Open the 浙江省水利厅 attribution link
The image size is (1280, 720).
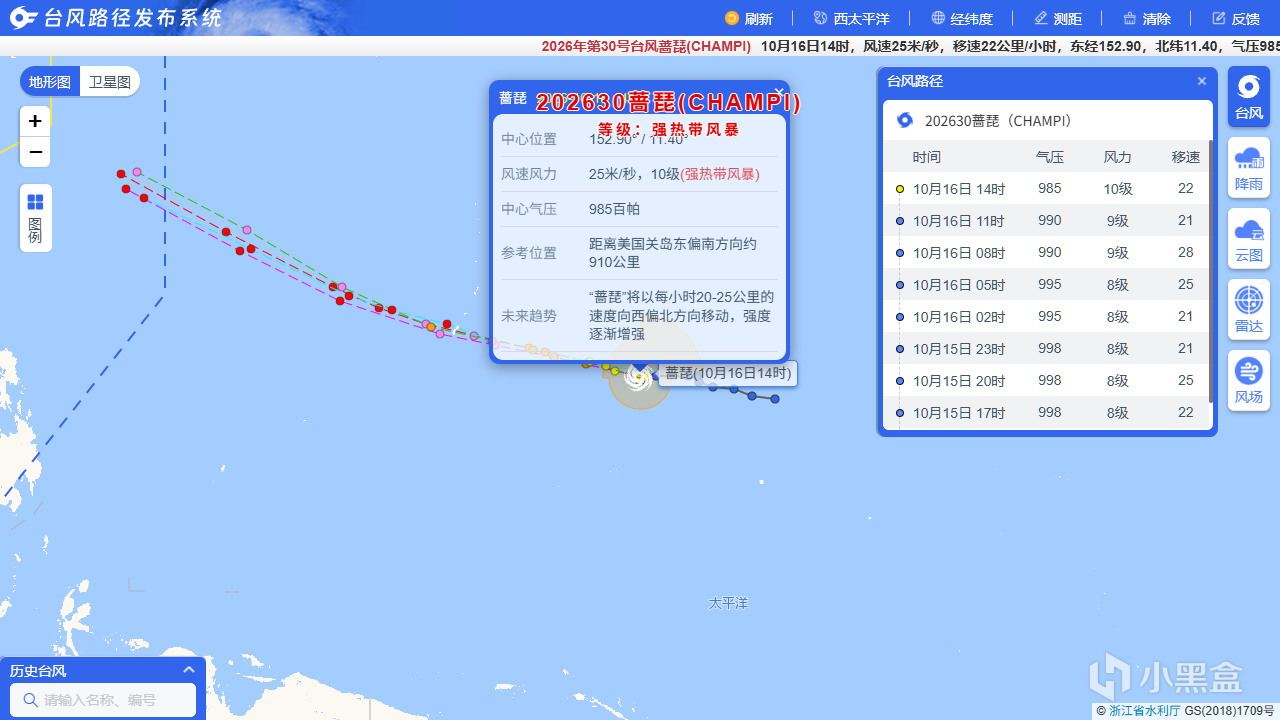coord(1144,710)
